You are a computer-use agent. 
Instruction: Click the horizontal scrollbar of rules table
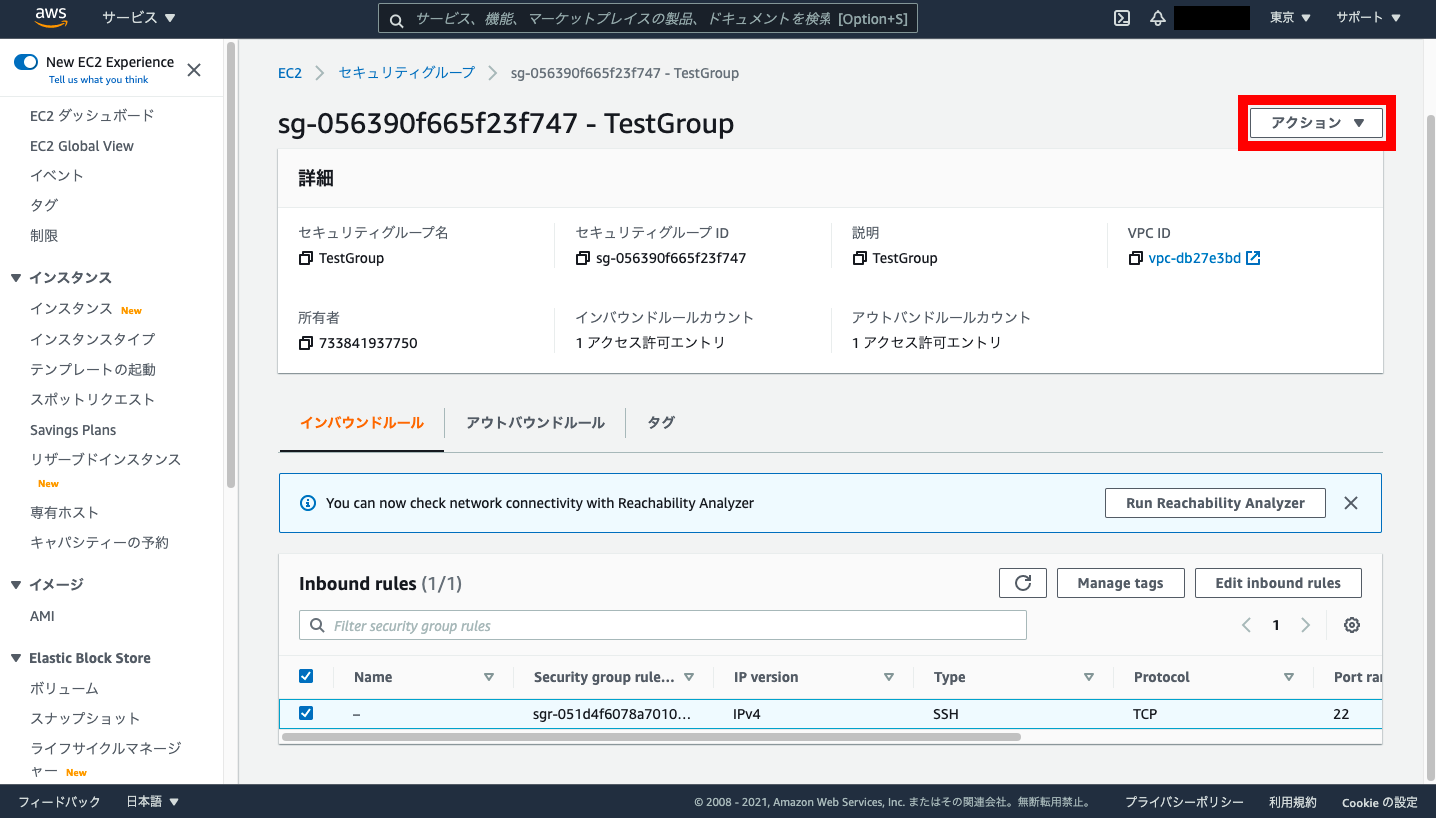click(651, 737)
